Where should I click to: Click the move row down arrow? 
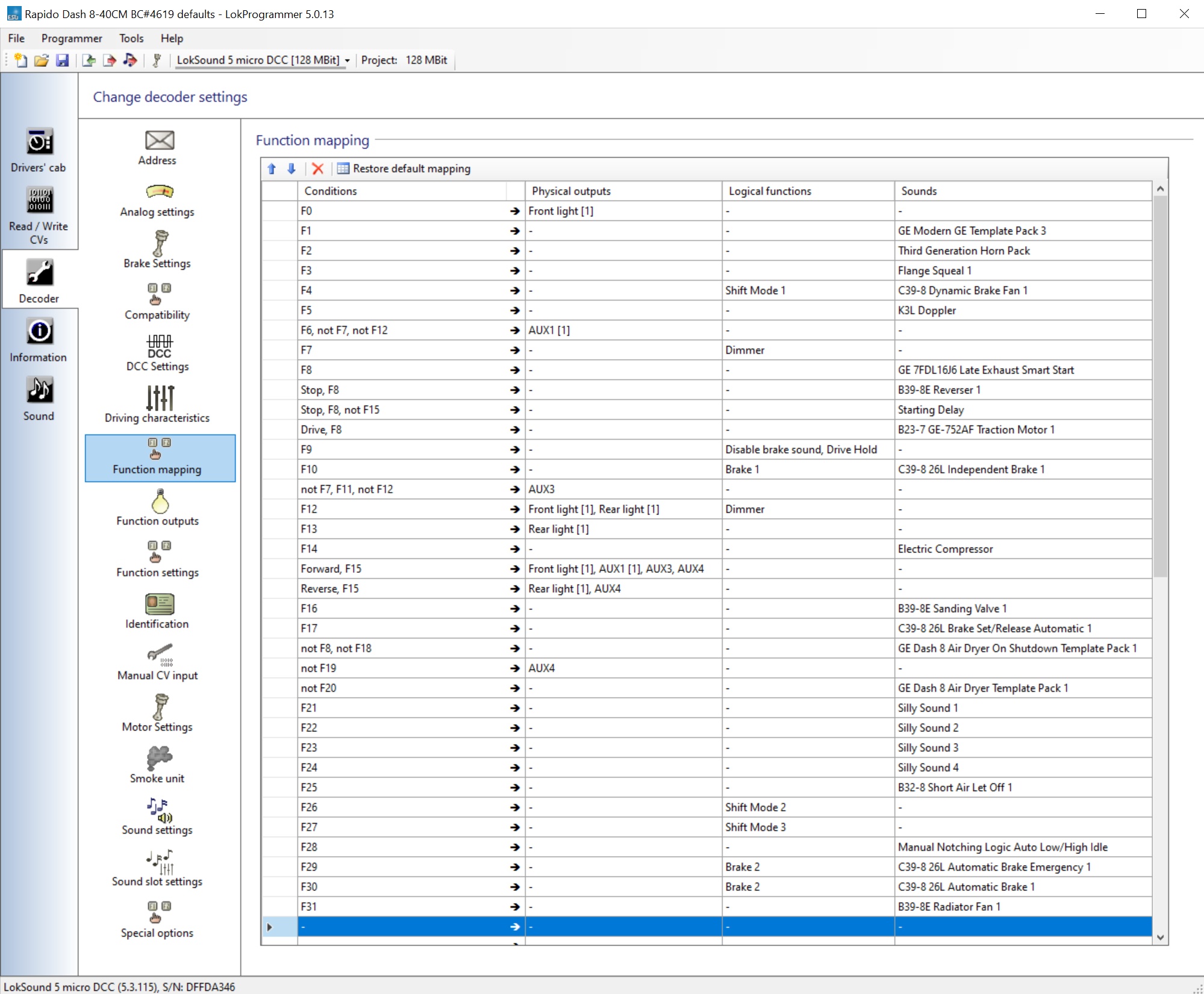(292, 168)
